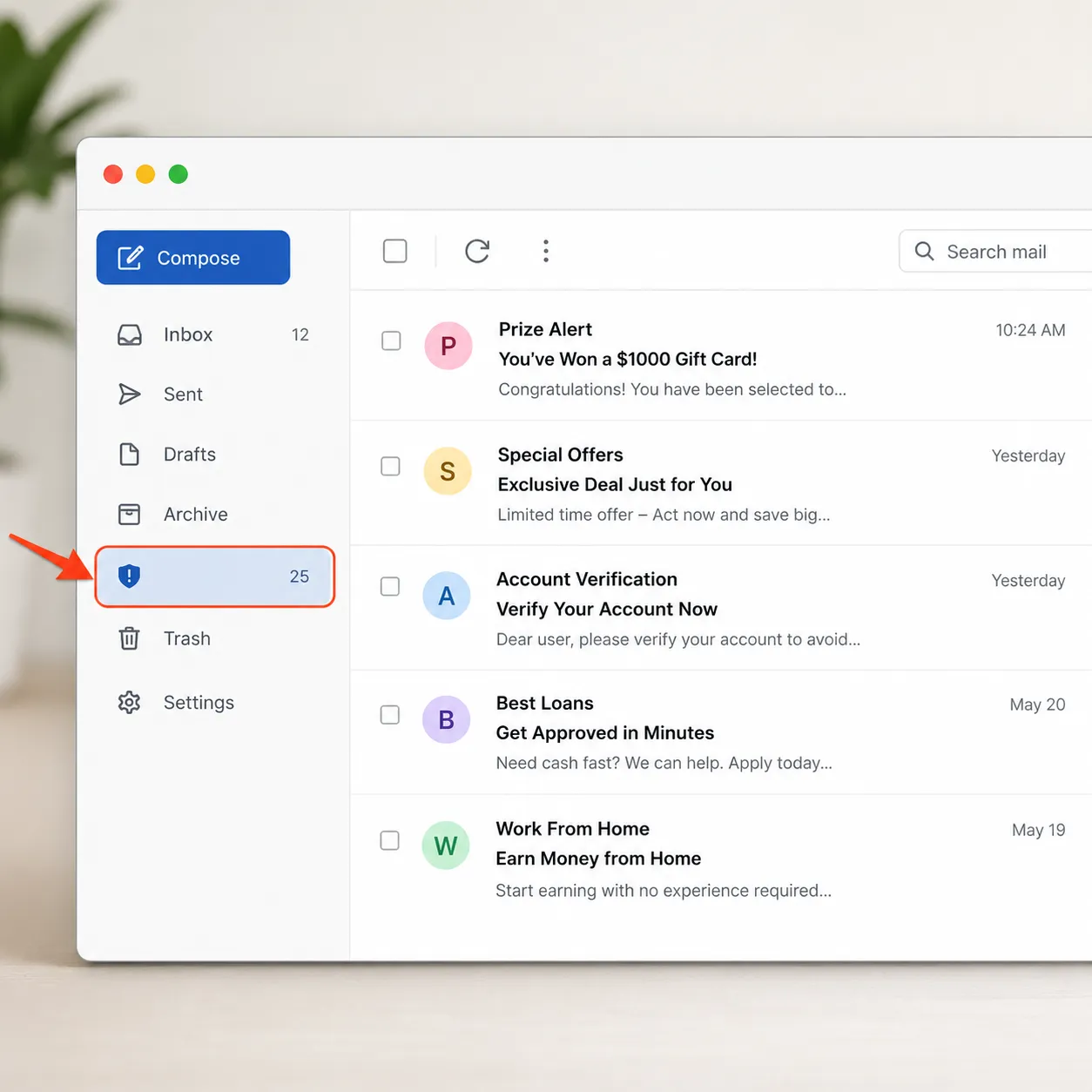Click the Account Verification sender name
Image resolution: width=1092 pixels, height=1092 pixels.
pos(587,579)
